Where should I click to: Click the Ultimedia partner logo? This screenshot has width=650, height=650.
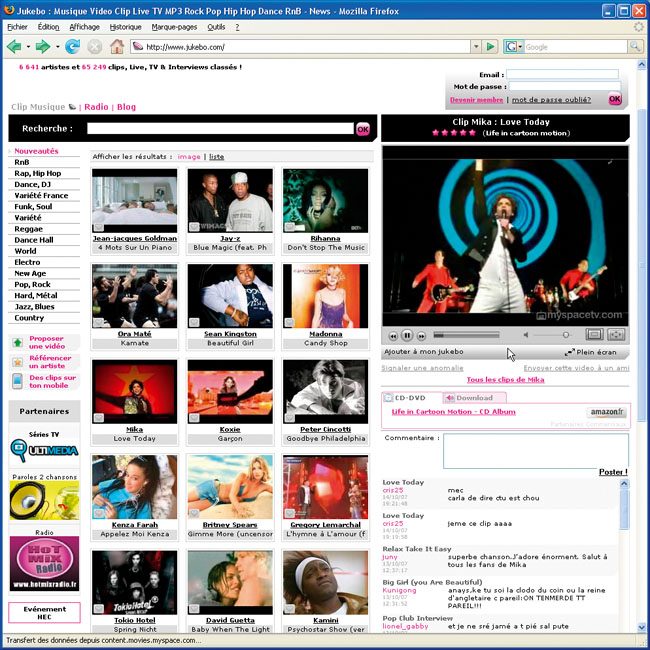44,451
